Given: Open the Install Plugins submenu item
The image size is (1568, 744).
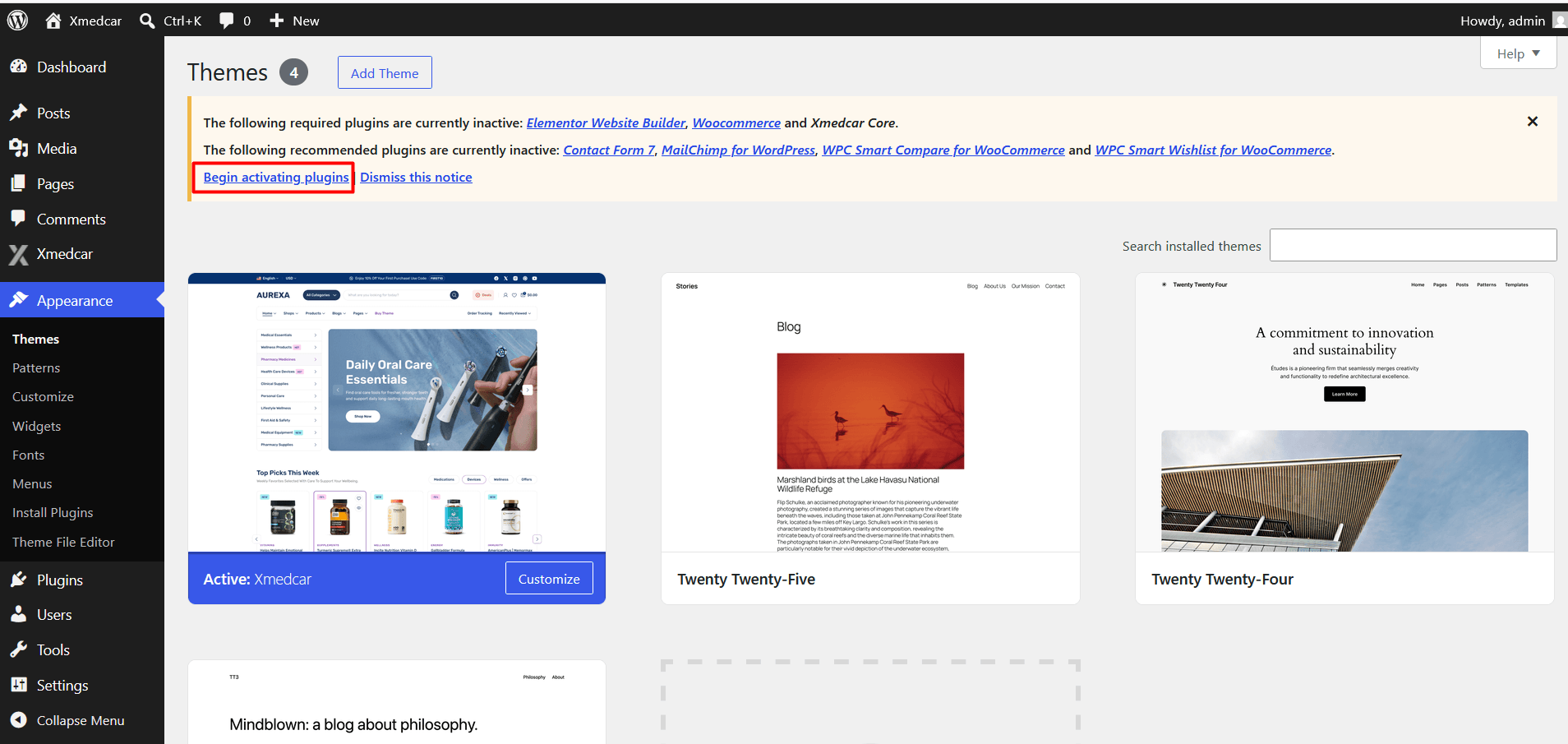Looking at the screenshot, I should (x=53, y=512).
